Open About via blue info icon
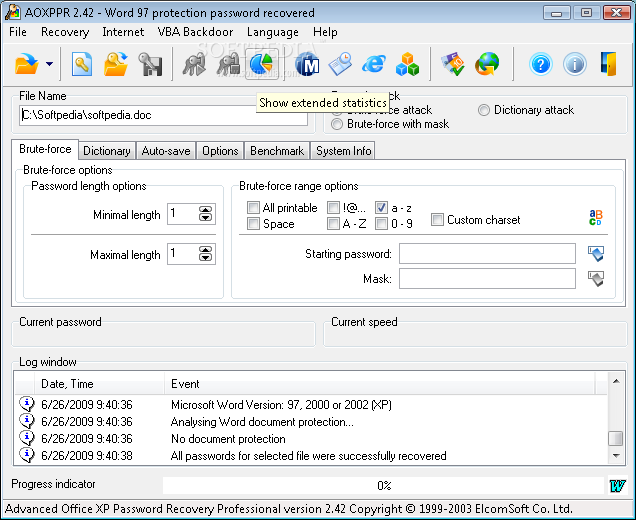This screenshot has height=520, width=636. pyautogui.click(x=575, y=64)
